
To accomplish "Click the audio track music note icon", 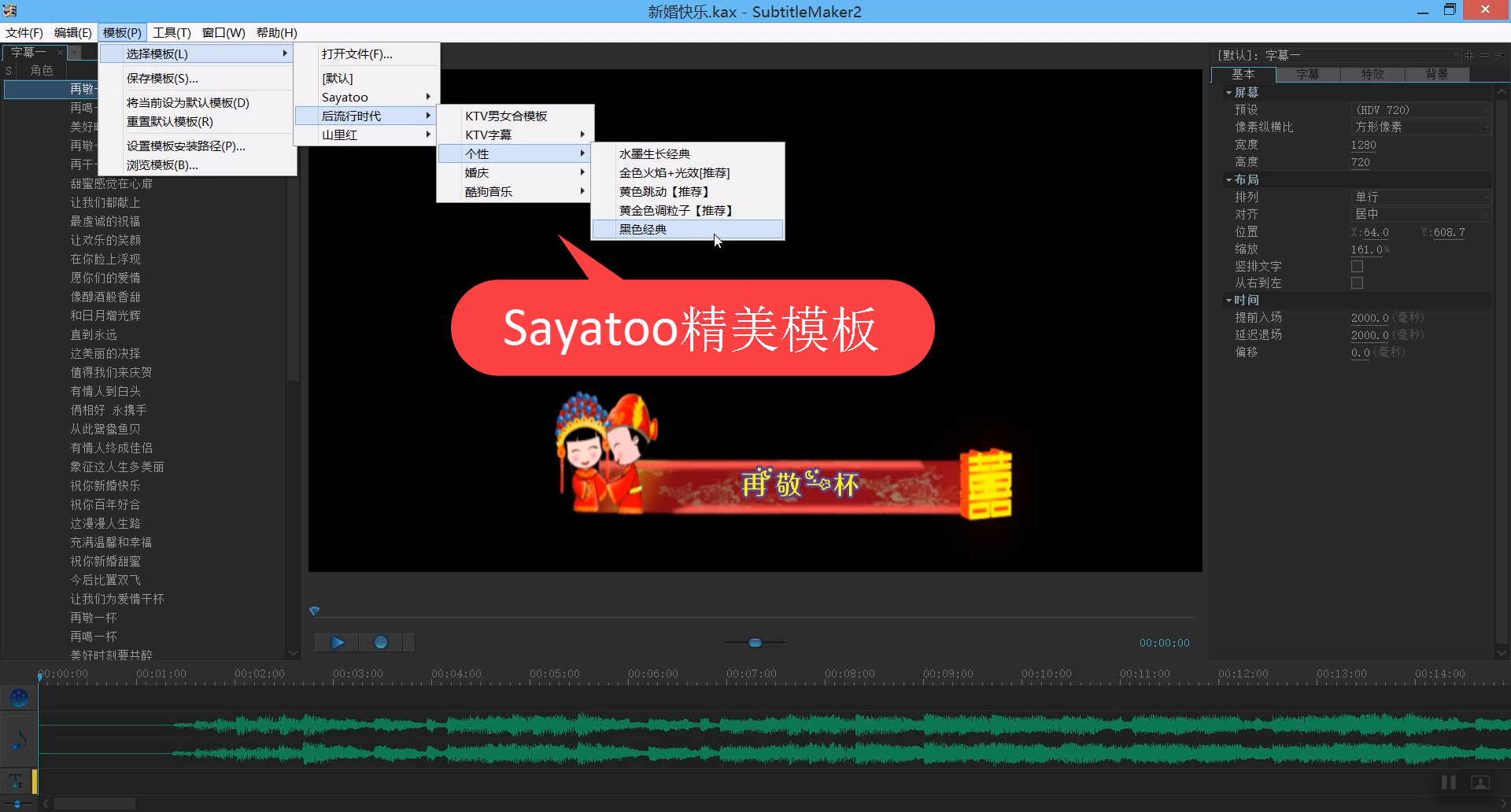I will (19, 740).
